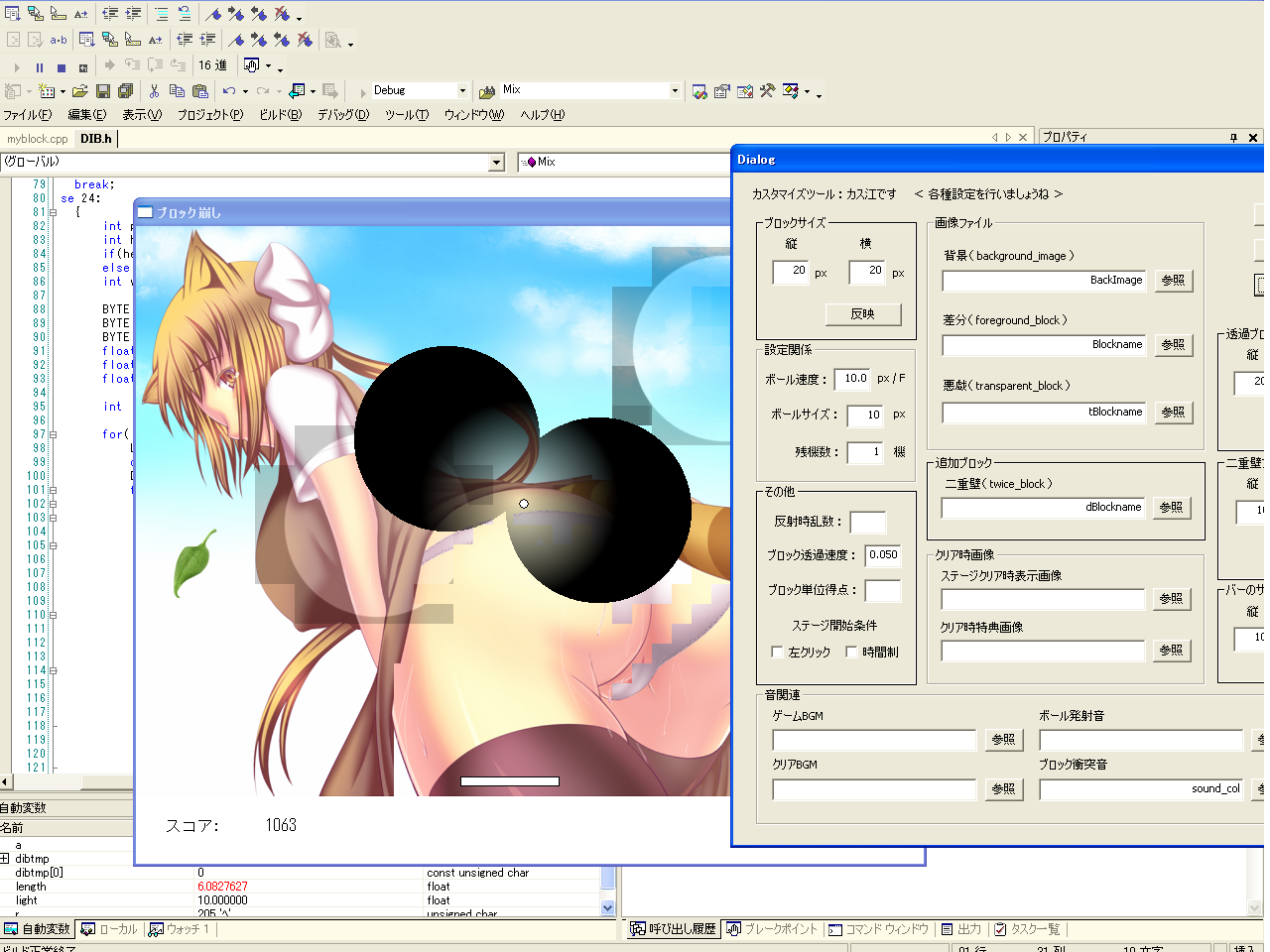This screenshot has width=1270, height=952.
Task: Toggle the 左クリック checkbox
Action: [x=778, y=652]
